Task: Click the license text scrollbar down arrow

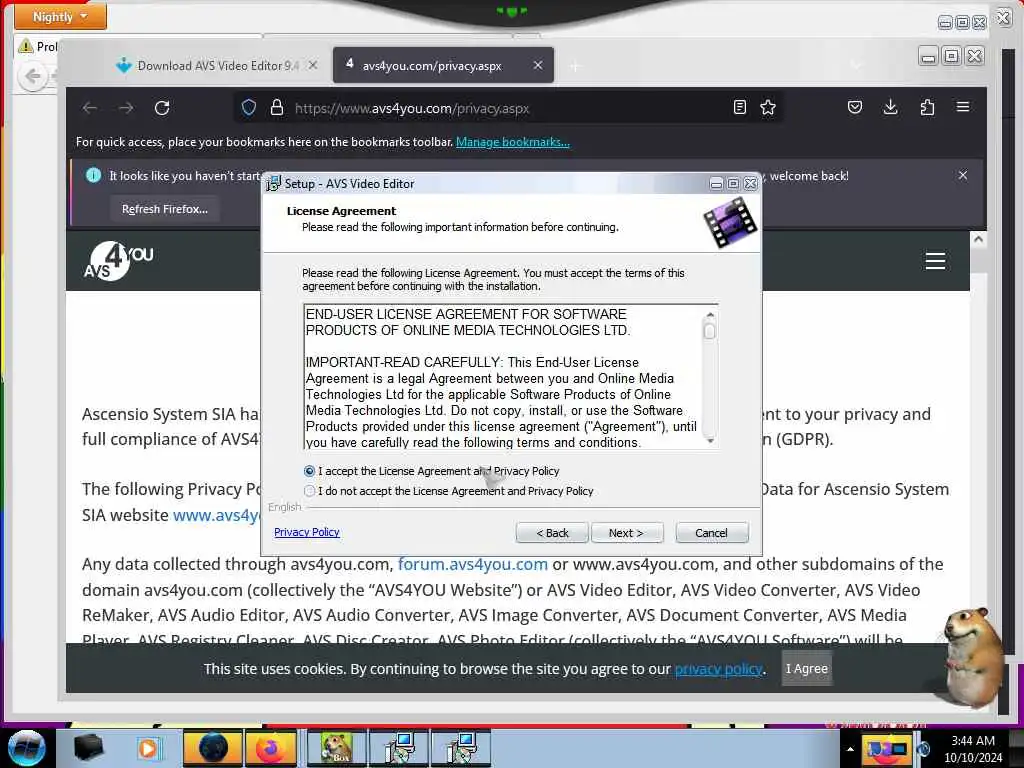Action: (710, 441)
